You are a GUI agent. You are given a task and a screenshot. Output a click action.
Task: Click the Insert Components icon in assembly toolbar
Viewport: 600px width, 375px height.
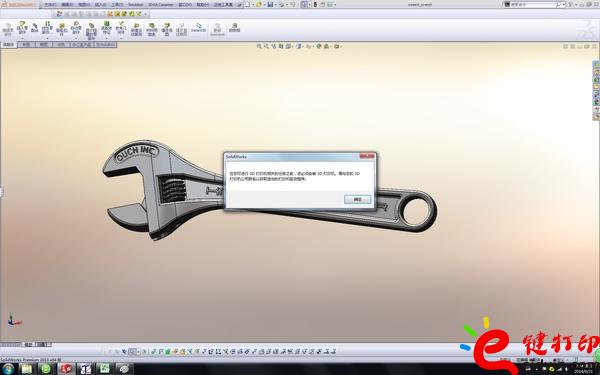pyautogui.click(x=22, y=28)
